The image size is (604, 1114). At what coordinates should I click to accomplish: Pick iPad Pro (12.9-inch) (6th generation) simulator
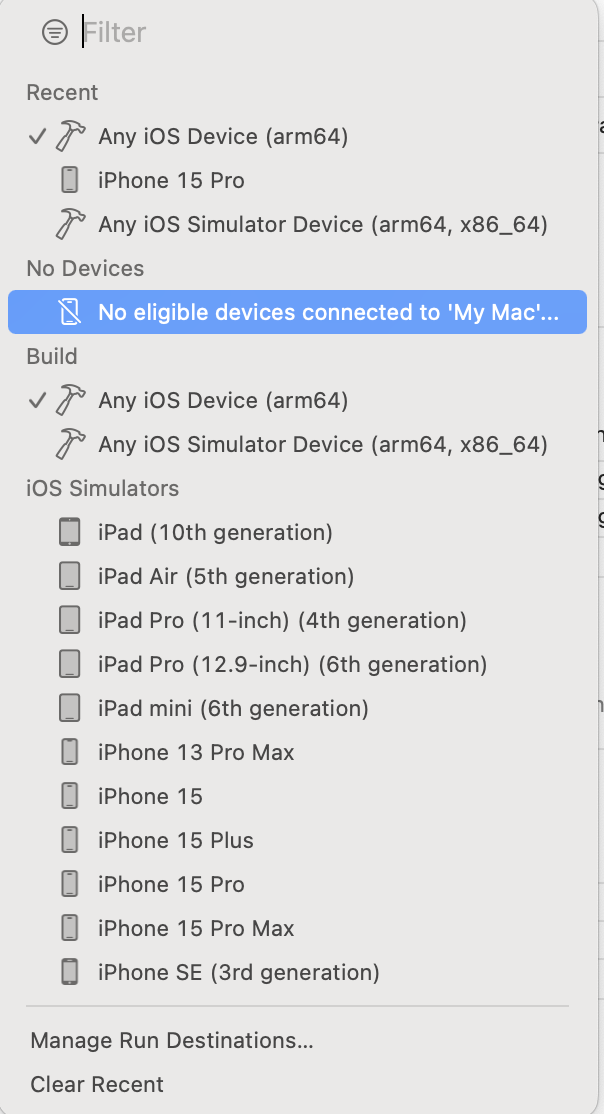[x=292, y=664]
